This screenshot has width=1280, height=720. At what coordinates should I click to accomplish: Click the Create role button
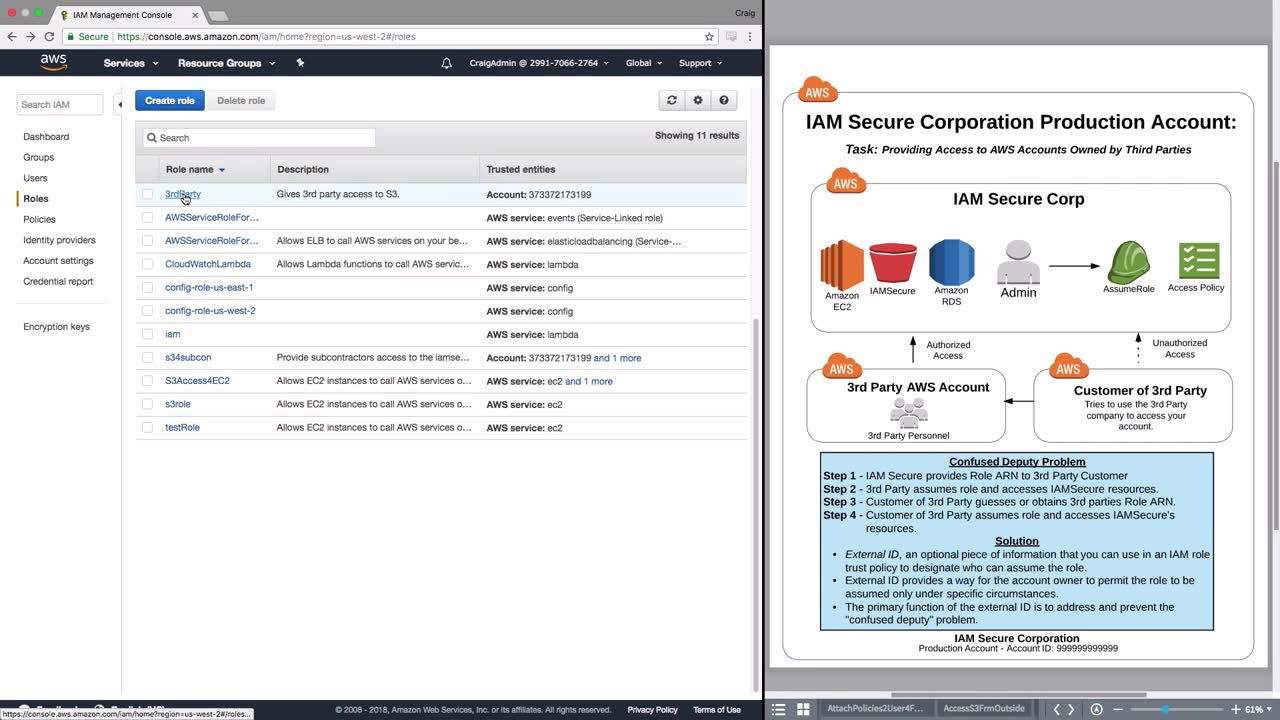pos(170,100)
